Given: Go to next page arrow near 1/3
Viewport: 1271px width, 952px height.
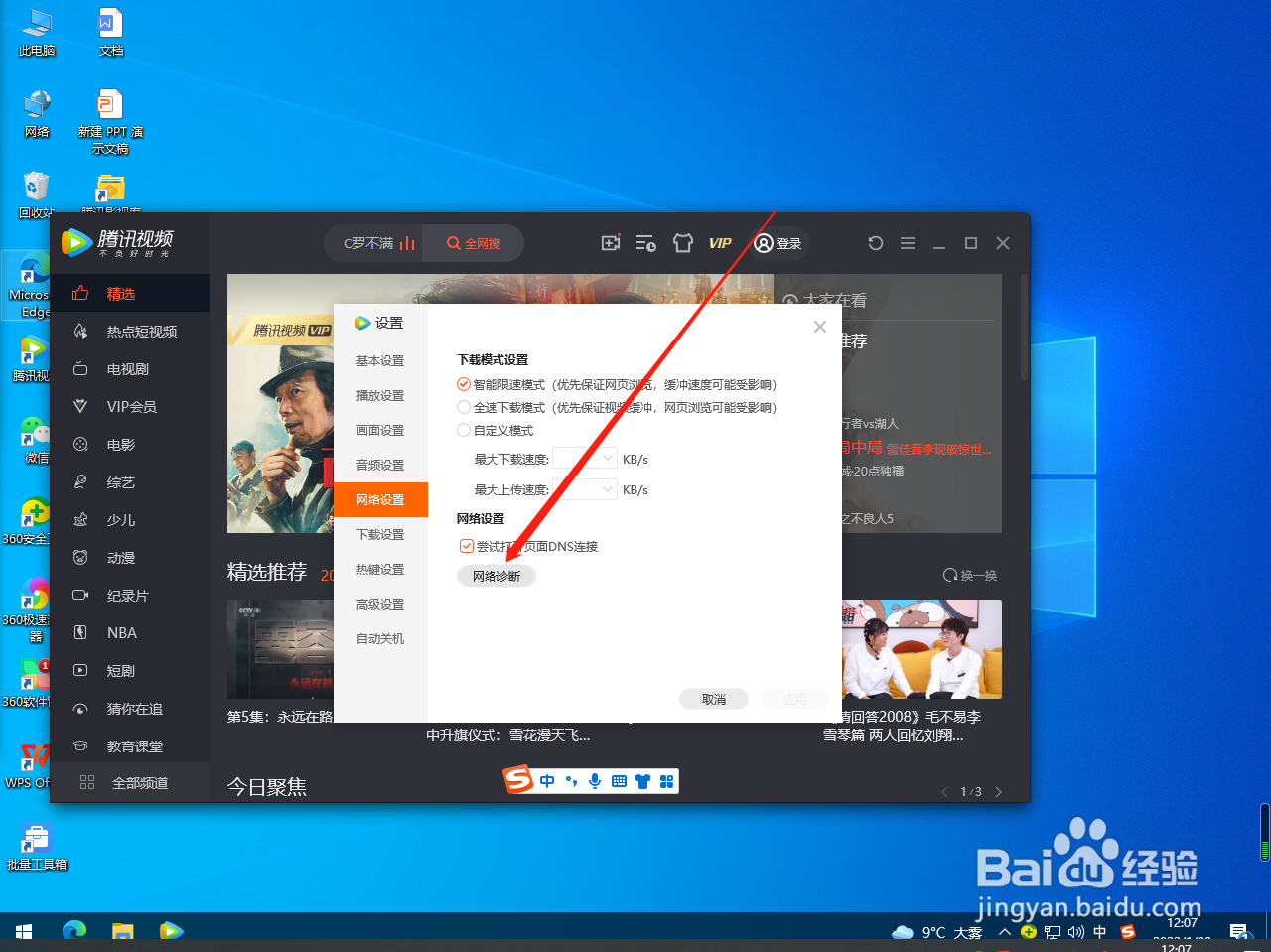Looking at the screenshot, I should [x=999, y=792].
